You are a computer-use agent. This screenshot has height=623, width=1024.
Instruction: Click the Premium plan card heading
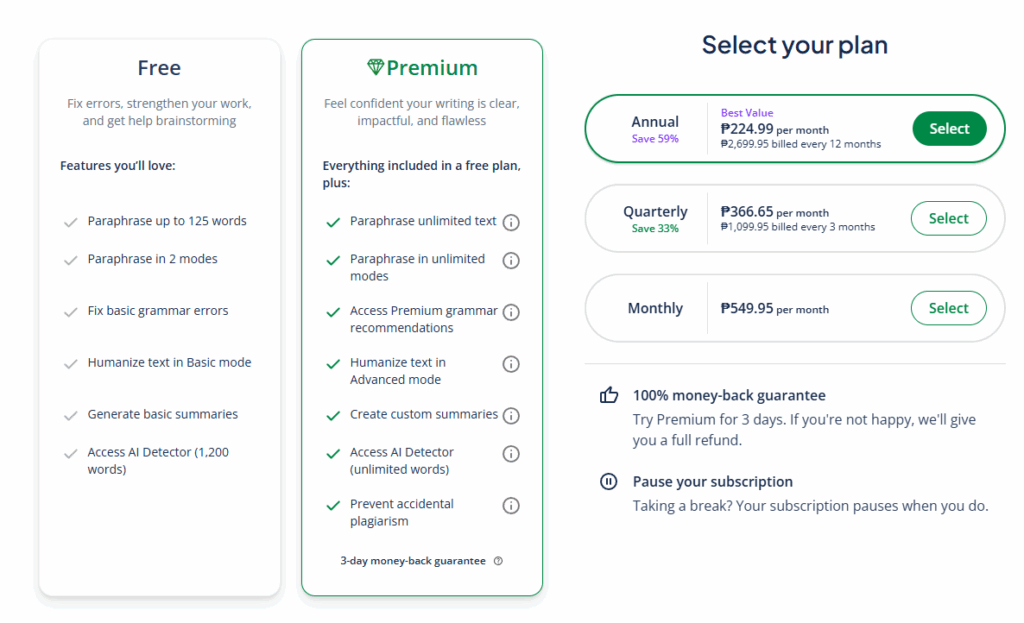[x=431, y=68]
